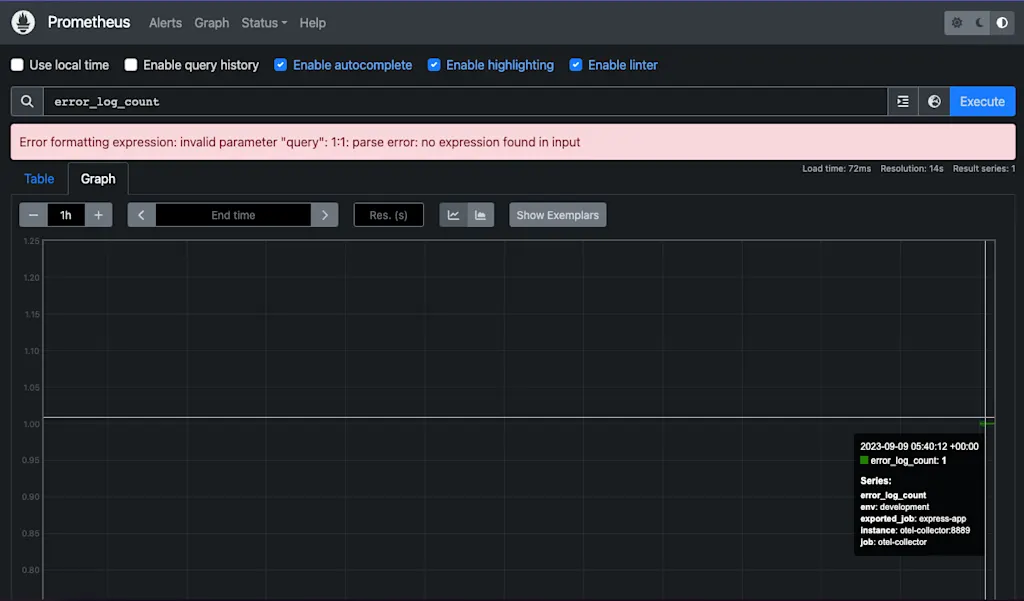Image resolution: width=1024 pixels, height=601 pixels.
Task: Click Show Exemplars button
Action: click(558, 215)
